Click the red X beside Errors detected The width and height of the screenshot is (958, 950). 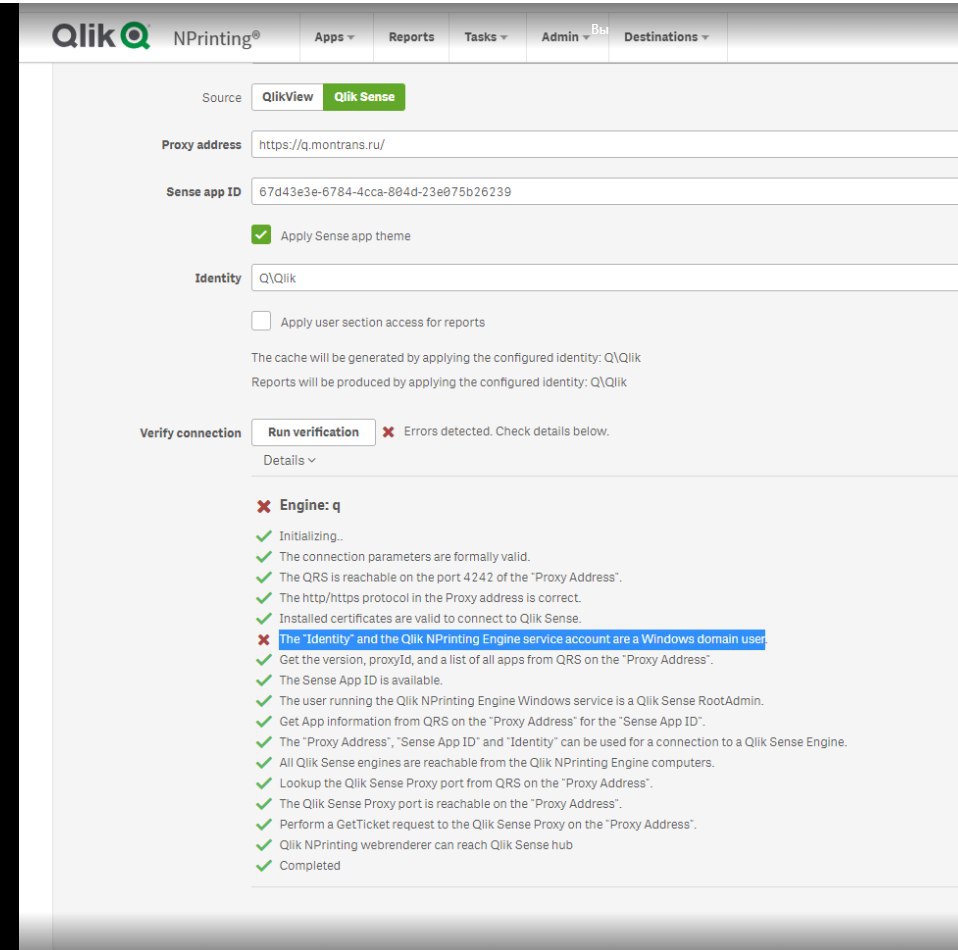point(388,432)
